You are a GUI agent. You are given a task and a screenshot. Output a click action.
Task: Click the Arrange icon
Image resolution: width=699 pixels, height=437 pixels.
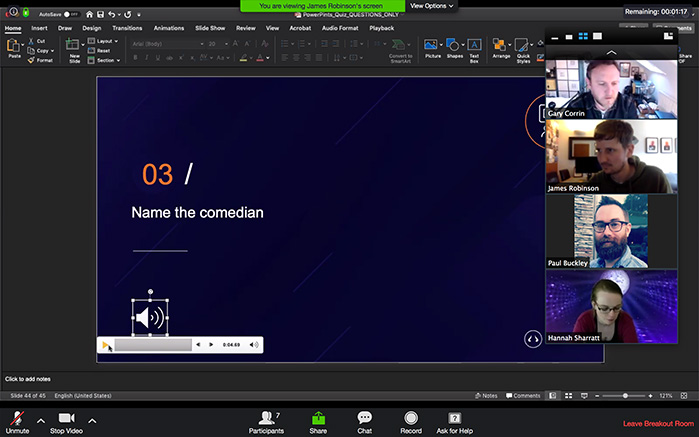(499, 45)
